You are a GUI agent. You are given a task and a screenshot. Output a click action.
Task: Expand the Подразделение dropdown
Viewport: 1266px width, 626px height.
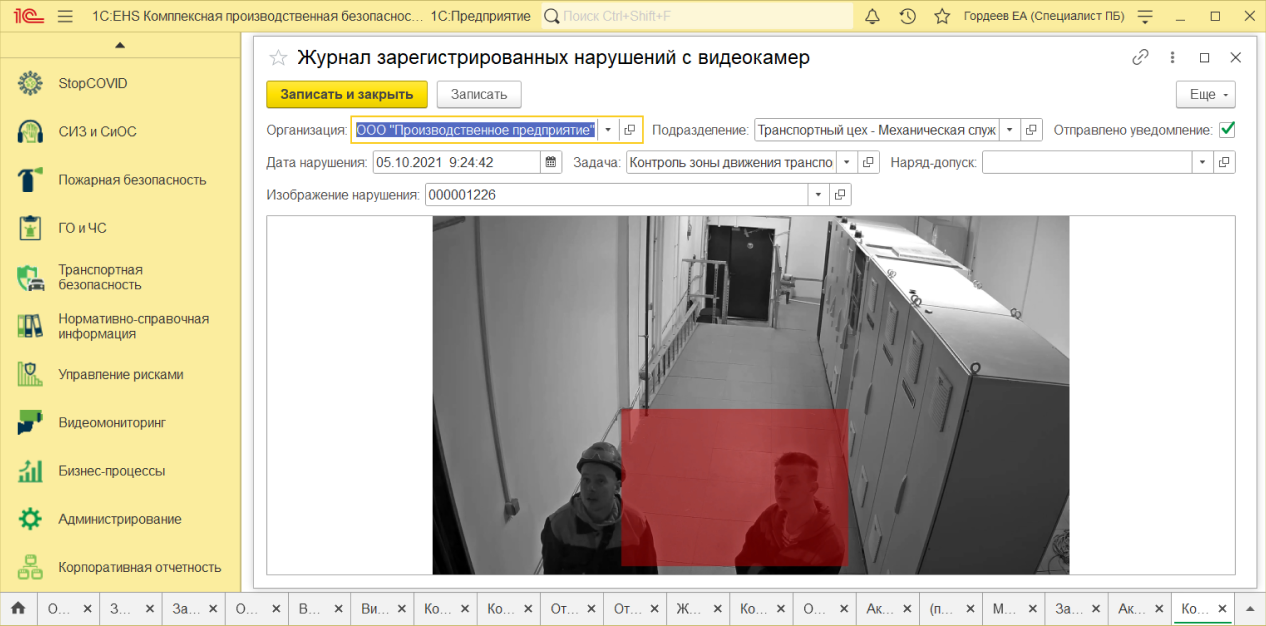click(1009, 130)
